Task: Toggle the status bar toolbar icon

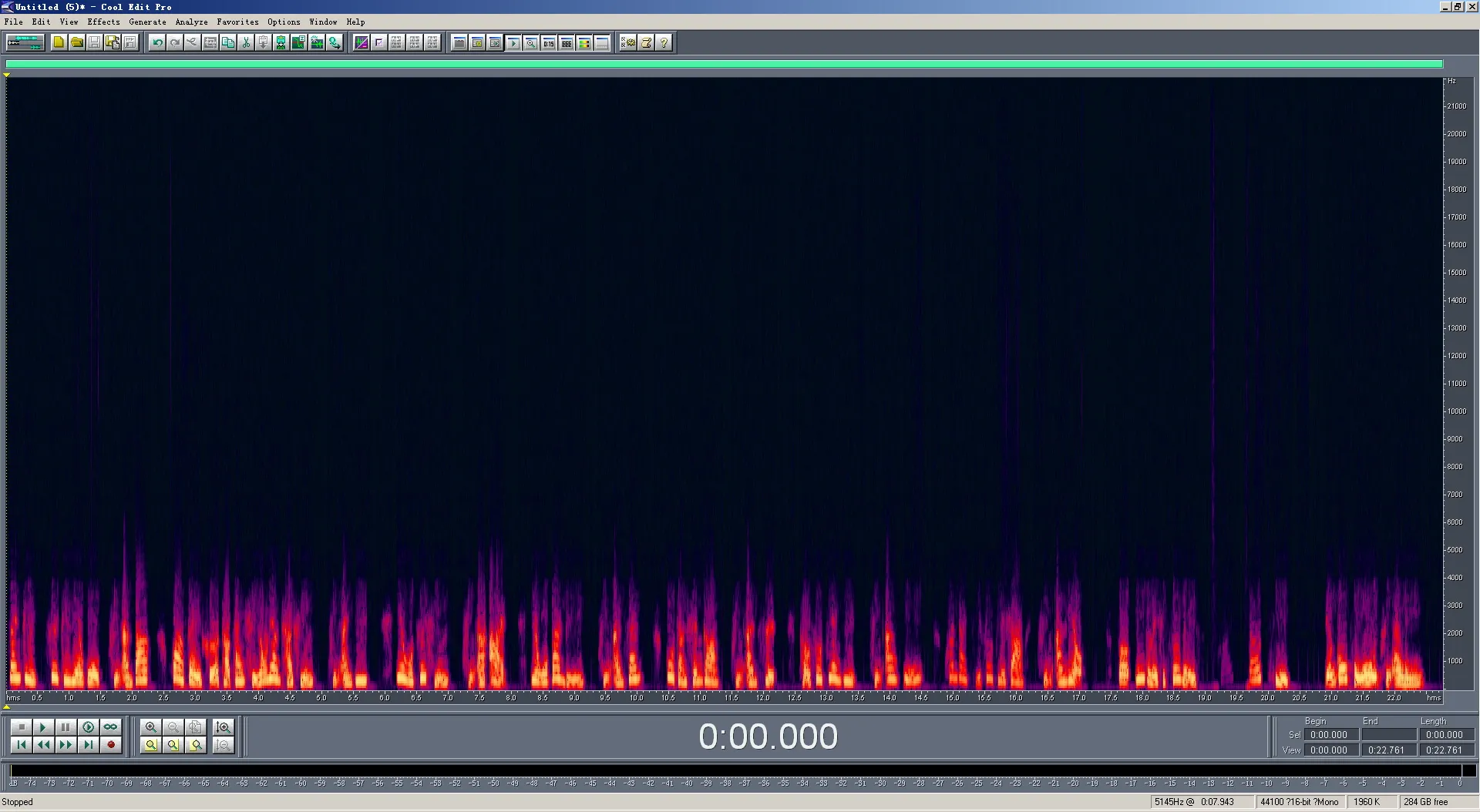Action: [601, 42]
